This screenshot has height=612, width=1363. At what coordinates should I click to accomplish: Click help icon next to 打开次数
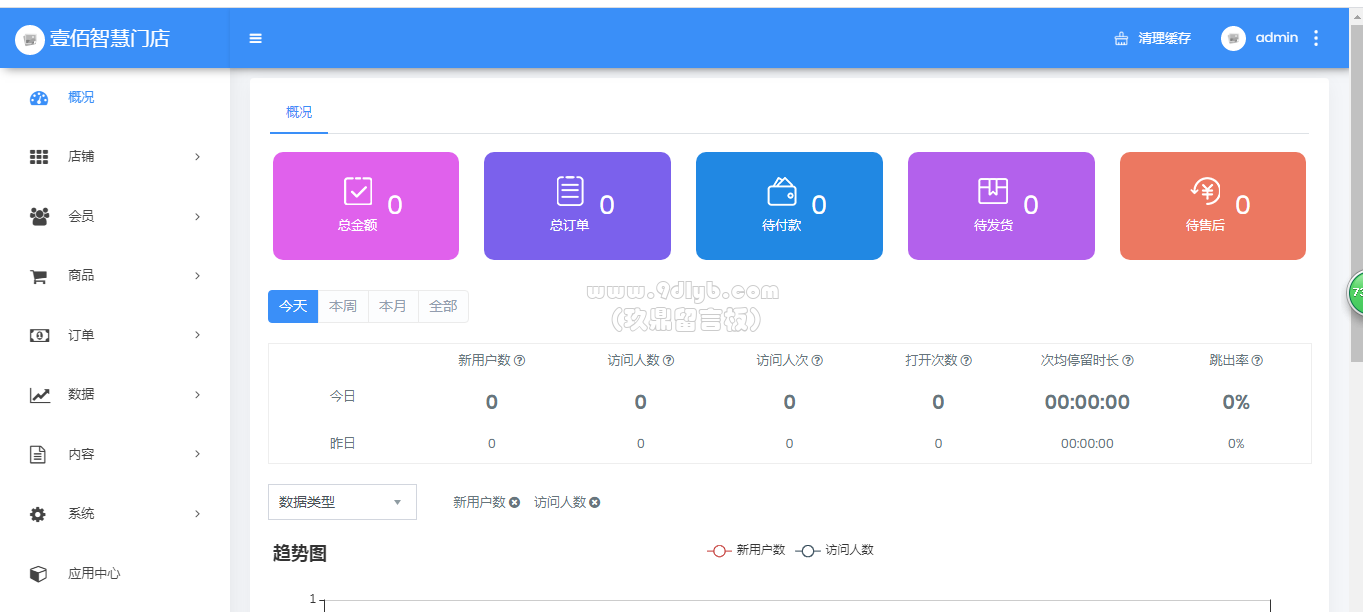pyautogui.click(x=966, y=361)
